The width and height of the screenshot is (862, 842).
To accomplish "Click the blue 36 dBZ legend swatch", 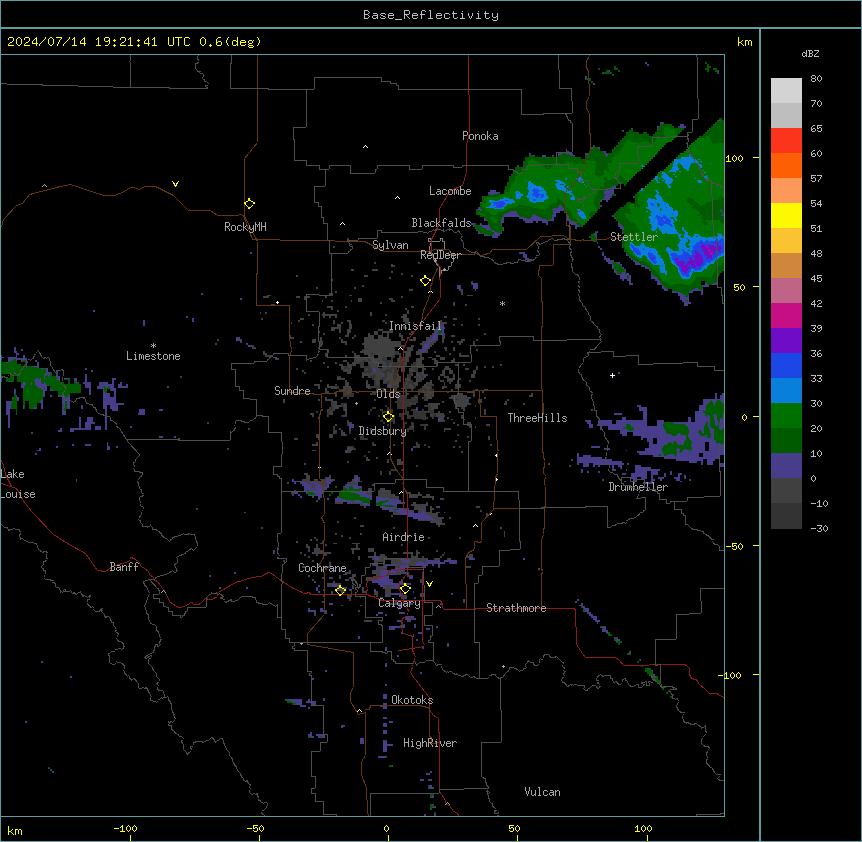I will coord(786,365).
